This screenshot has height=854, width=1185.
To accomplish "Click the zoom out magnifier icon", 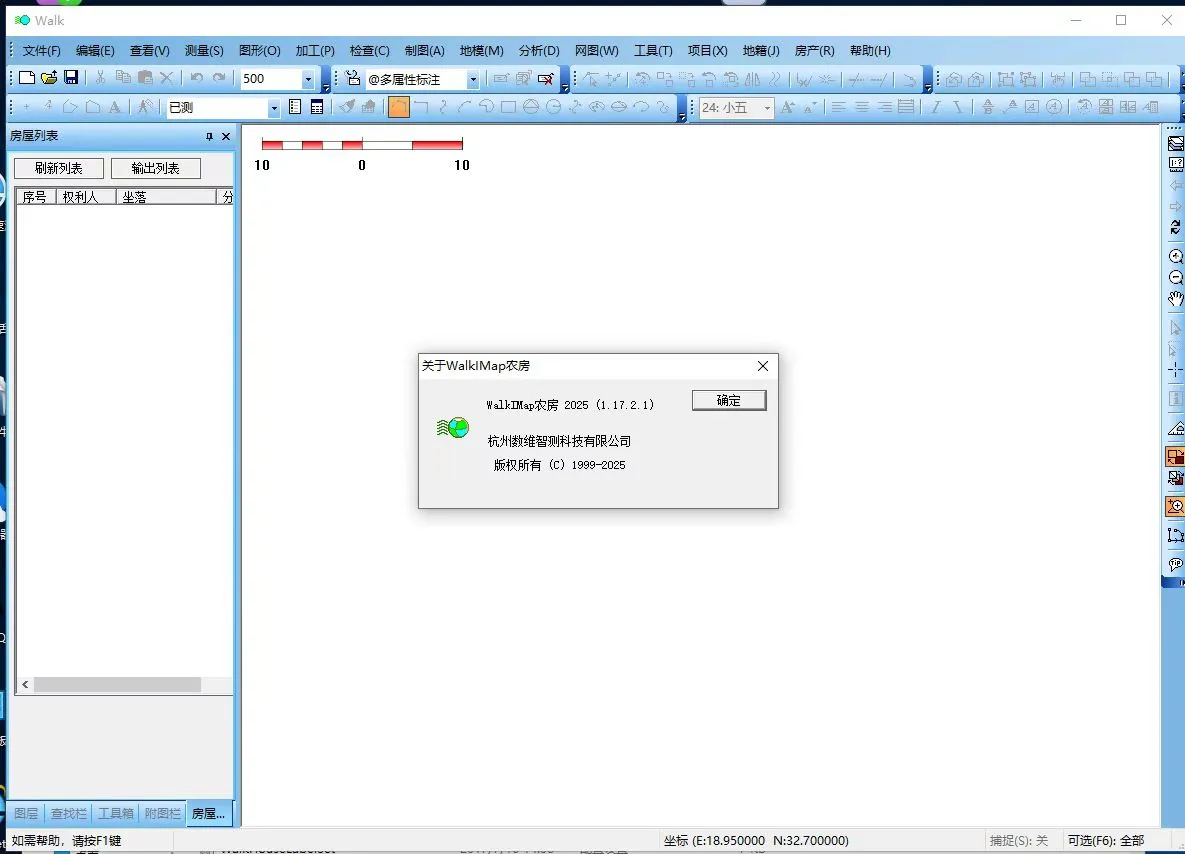I will pos(1175,277).
